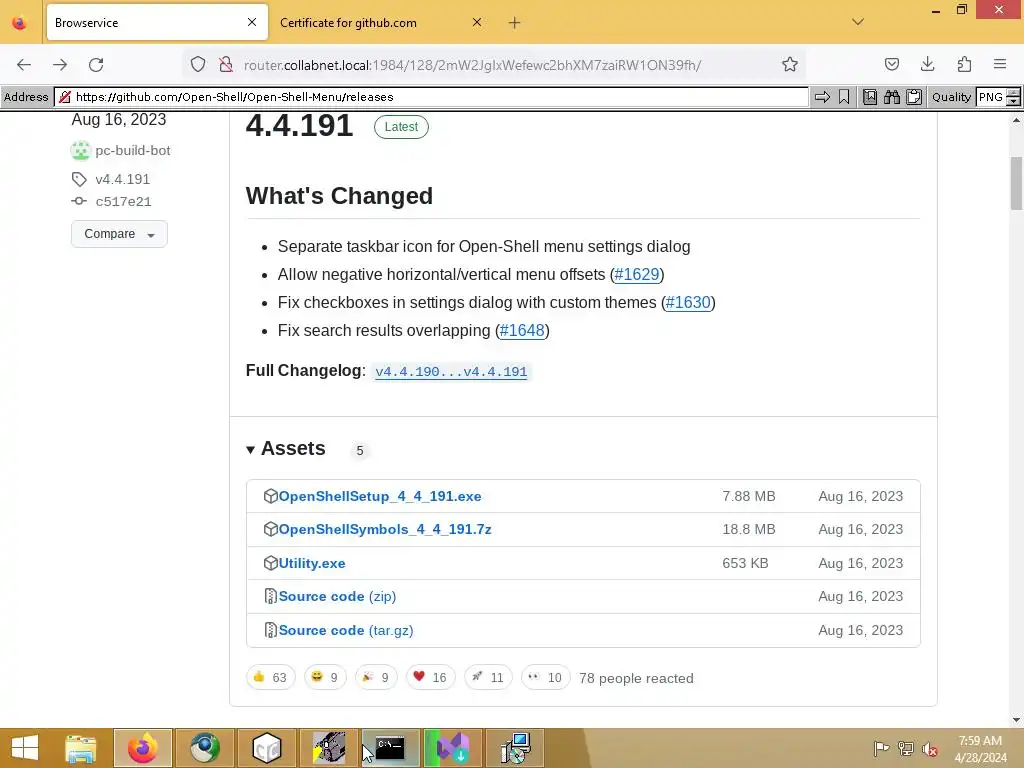
Task: Go back with Firefox back arrow
Action: pyautogui.click(x=24, y=65)
